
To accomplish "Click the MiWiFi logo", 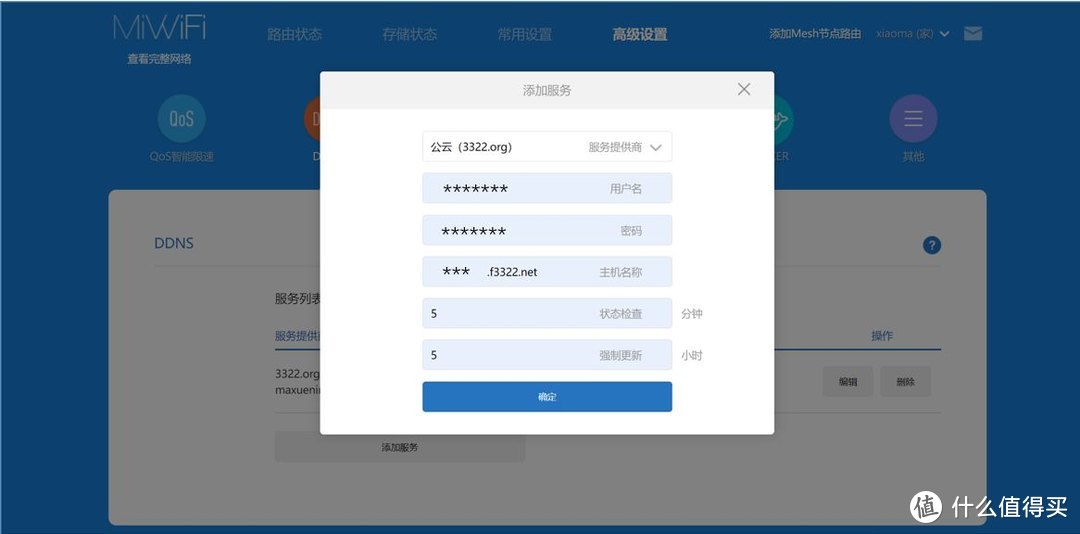I will 160,27.
